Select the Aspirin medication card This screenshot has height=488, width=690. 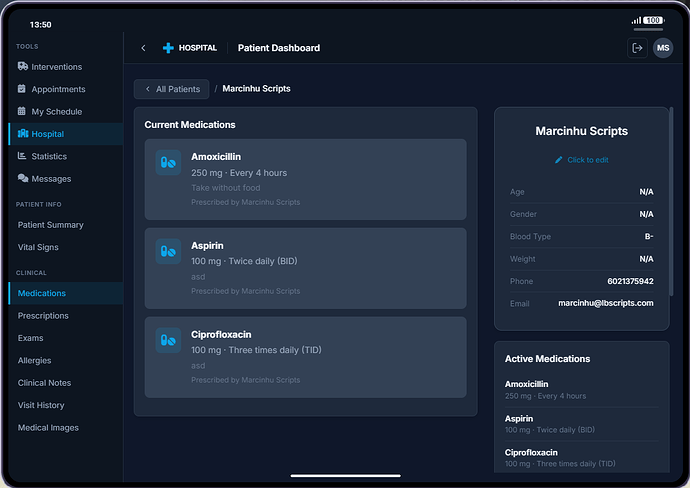pos(305,267)
